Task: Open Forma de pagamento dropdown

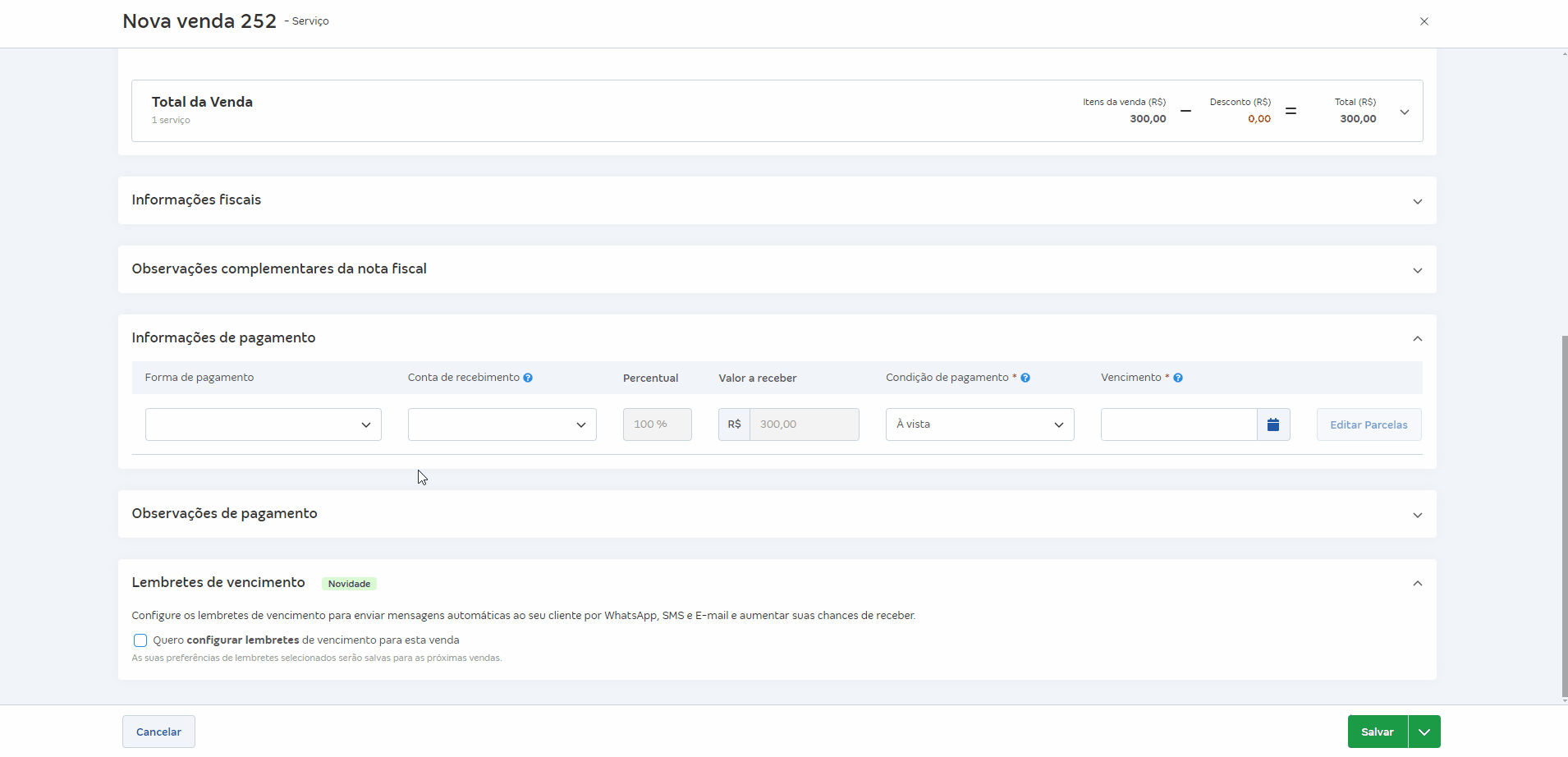Action: [x=264, y=424]
